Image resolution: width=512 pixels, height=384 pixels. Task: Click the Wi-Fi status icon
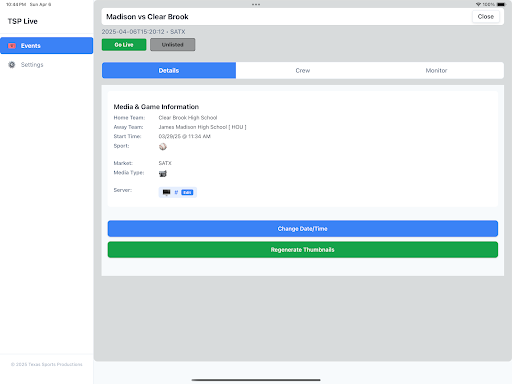coord(478,4)
